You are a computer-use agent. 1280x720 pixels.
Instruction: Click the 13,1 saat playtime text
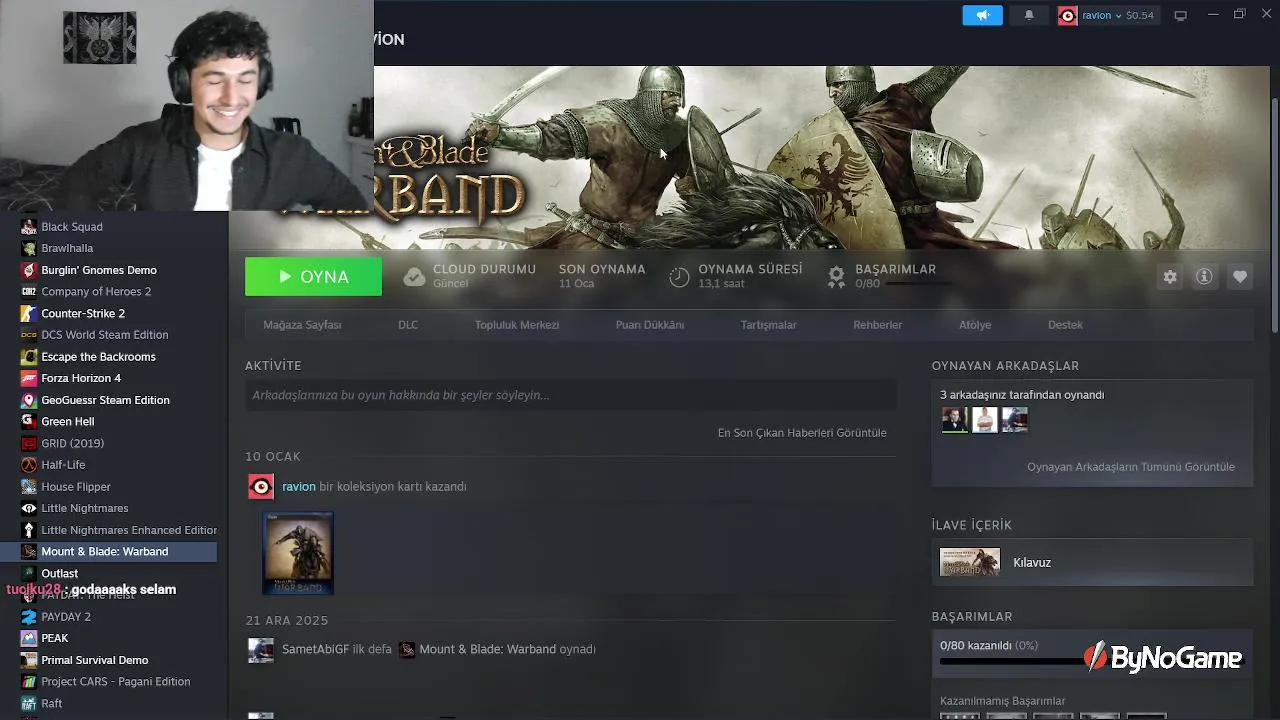pyautogui.click(x=721, y=284)
